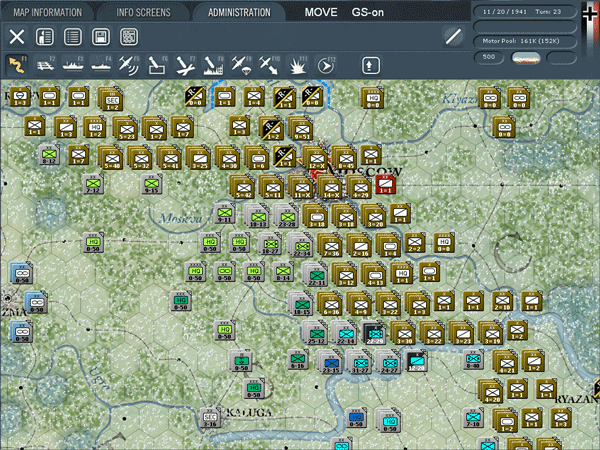Click the Motor Pool 161K readout
The width and height of the screenshot is (600, 450).
pos(525,41)
